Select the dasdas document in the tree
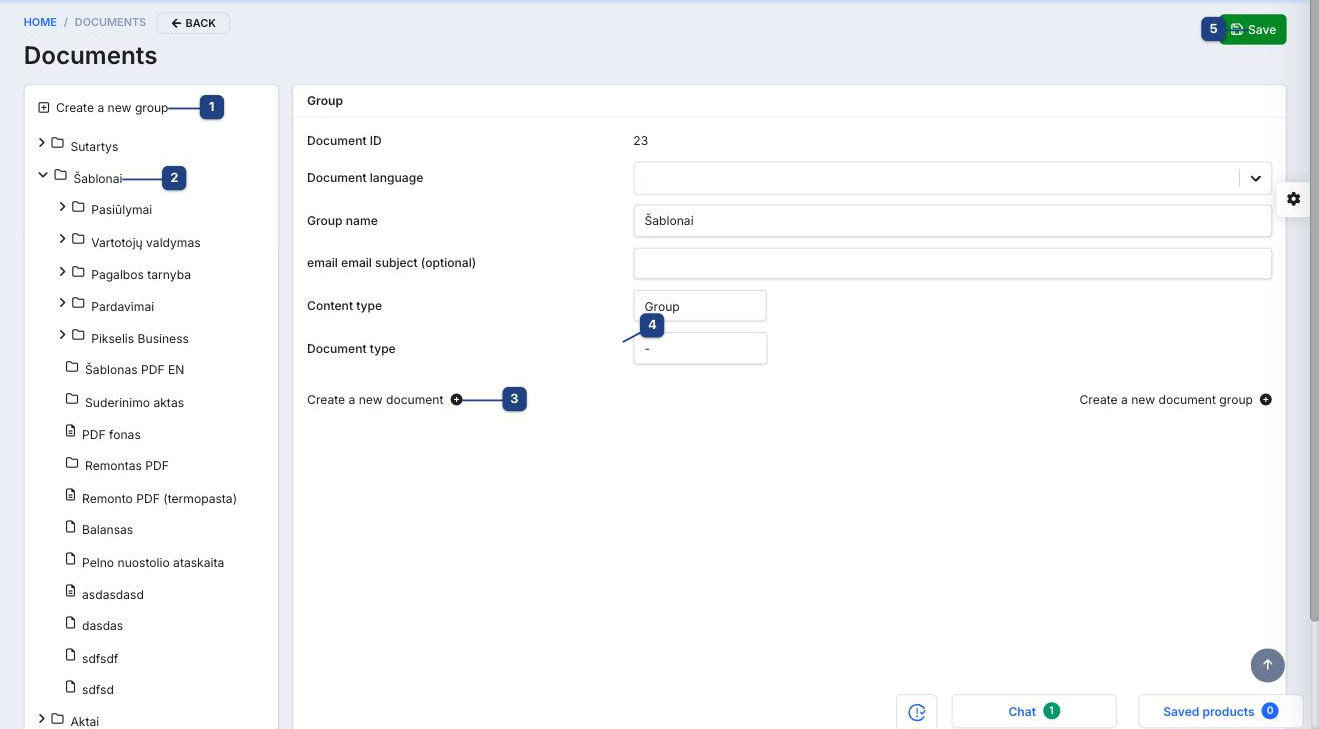 tap(102, 626)
